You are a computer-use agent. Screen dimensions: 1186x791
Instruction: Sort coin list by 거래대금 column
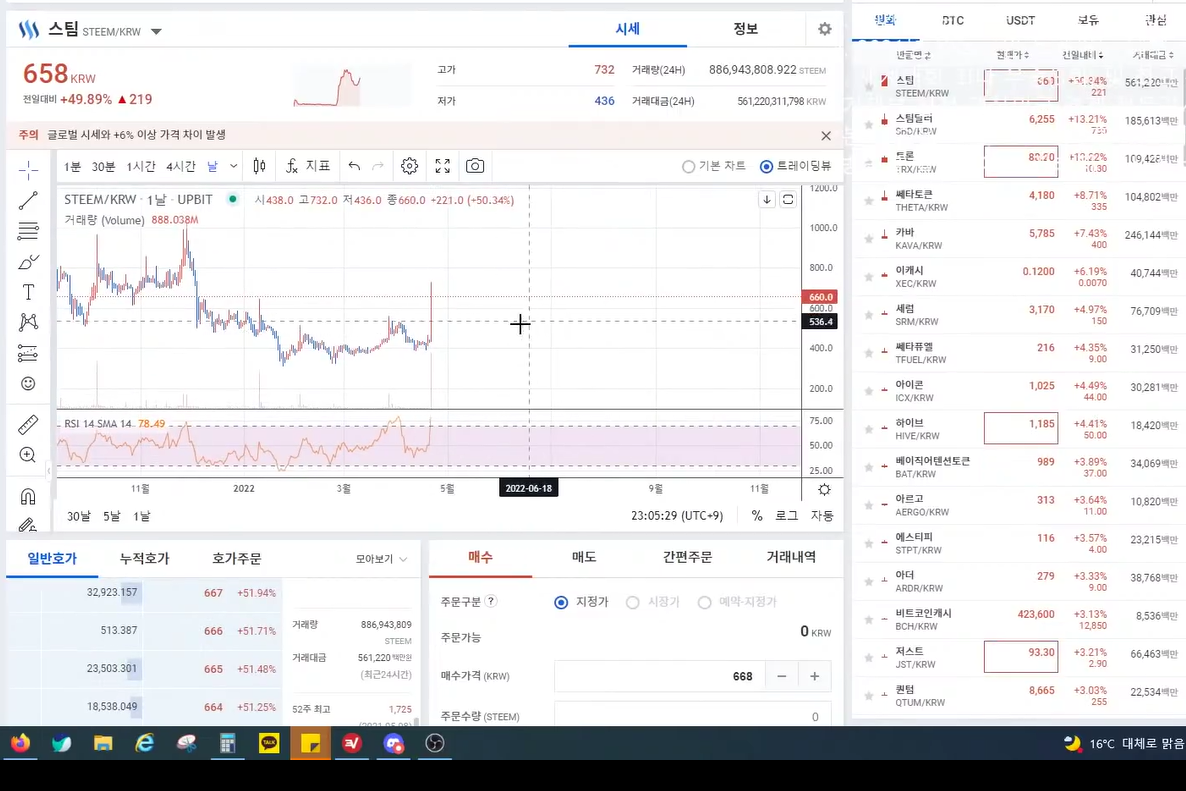coord(1153,55)
